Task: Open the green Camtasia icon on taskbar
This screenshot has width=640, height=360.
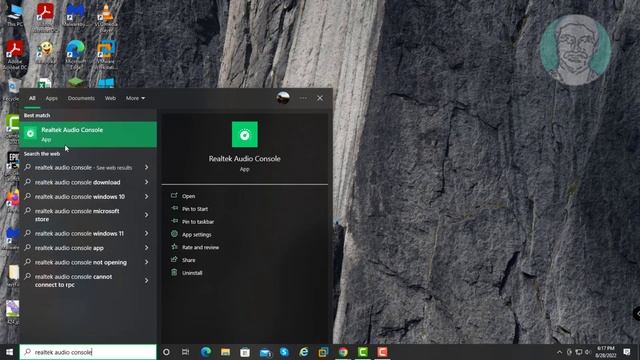Action: (x=363, y=352)
